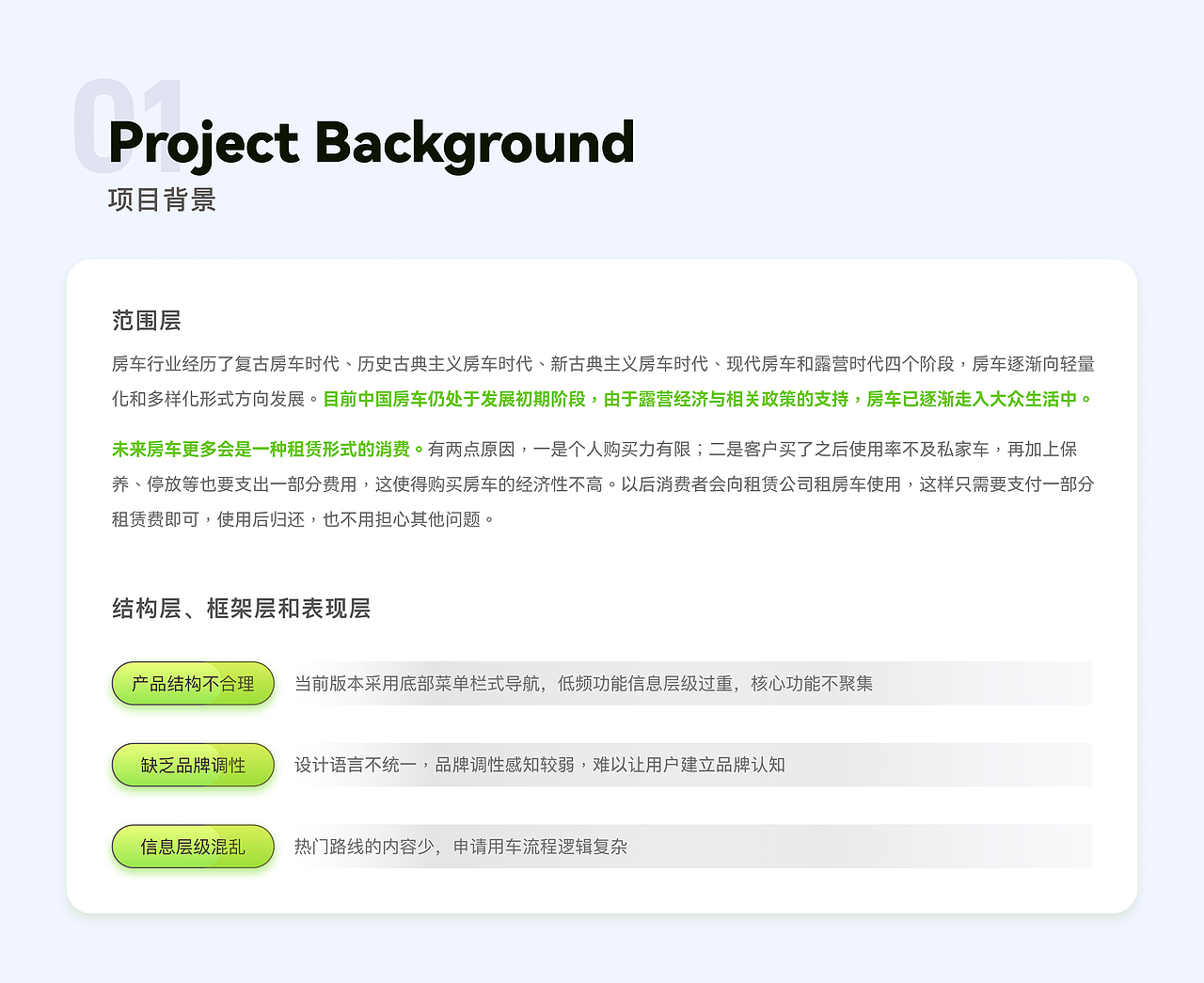The height and width of the screenshot is (983, 1204).
Task: Click the green sentence 未来房车更多会是一种租赁形式的消费
Action: click(269, 450)
